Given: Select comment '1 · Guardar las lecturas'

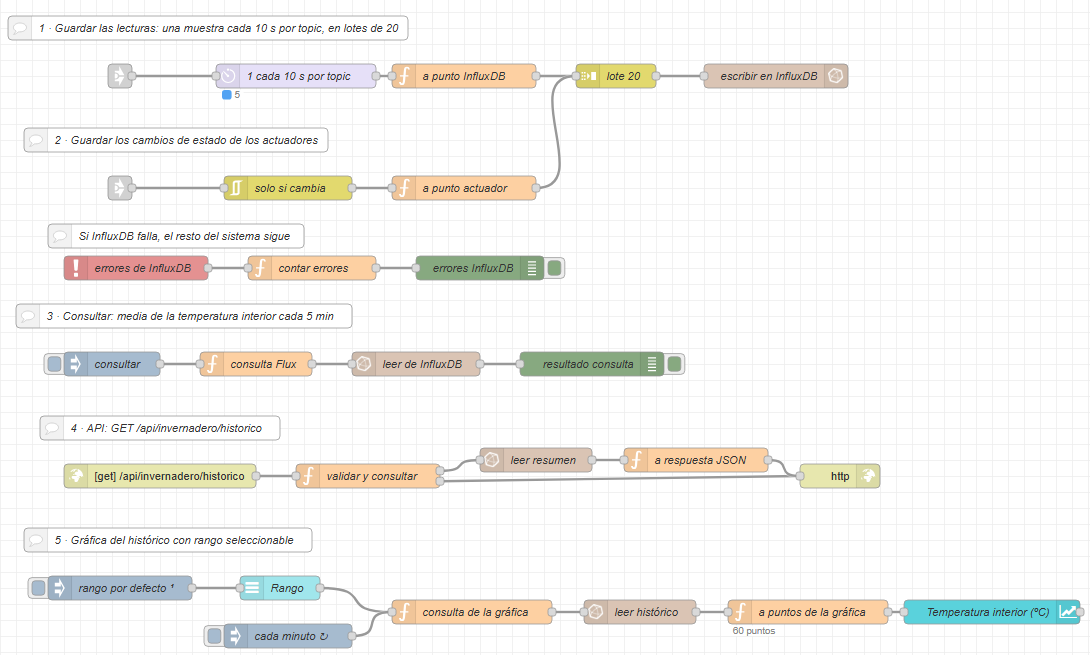Looking at the screenshot, I should click(208, 28).
